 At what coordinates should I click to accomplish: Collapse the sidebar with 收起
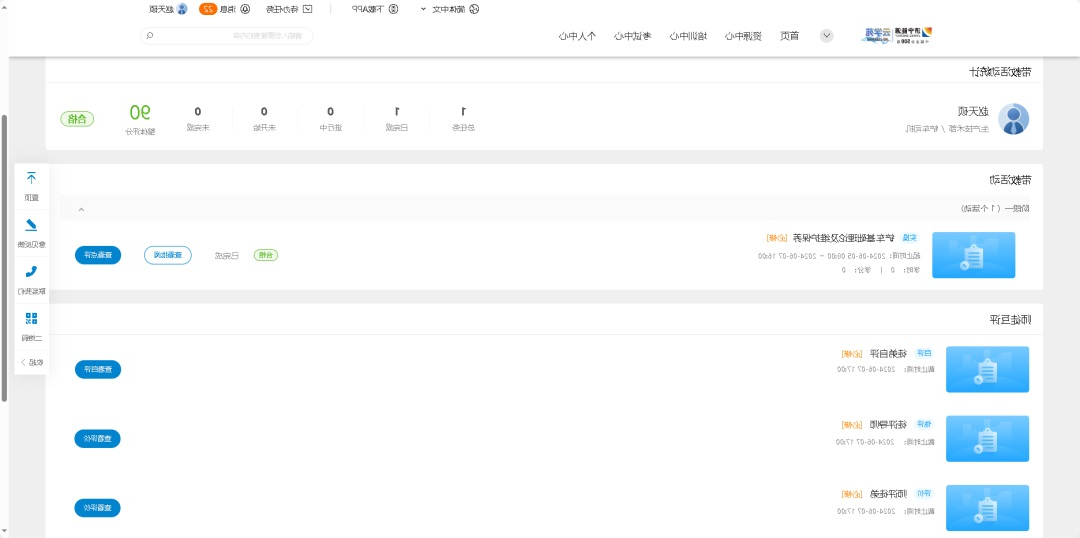click(x=31, y=361)
